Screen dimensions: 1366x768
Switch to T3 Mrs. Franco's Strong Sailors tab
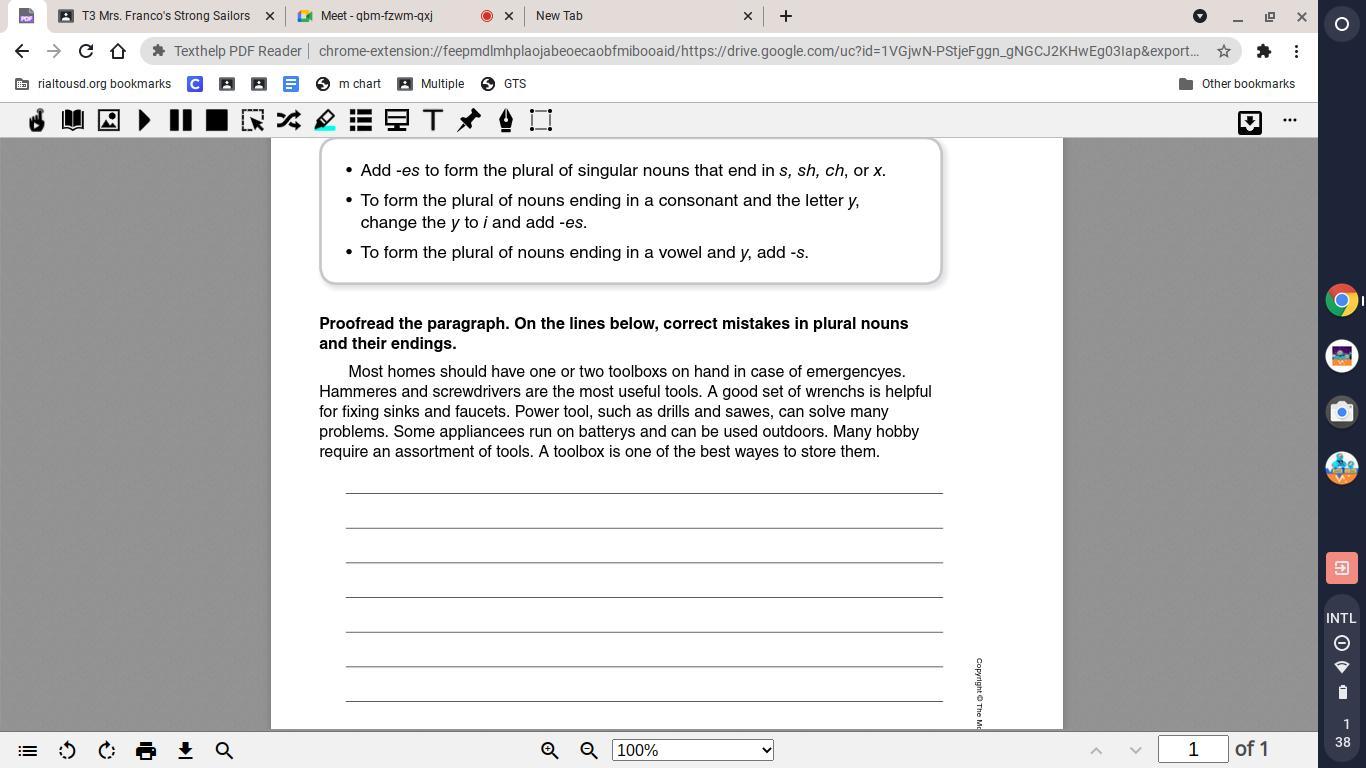165,16
